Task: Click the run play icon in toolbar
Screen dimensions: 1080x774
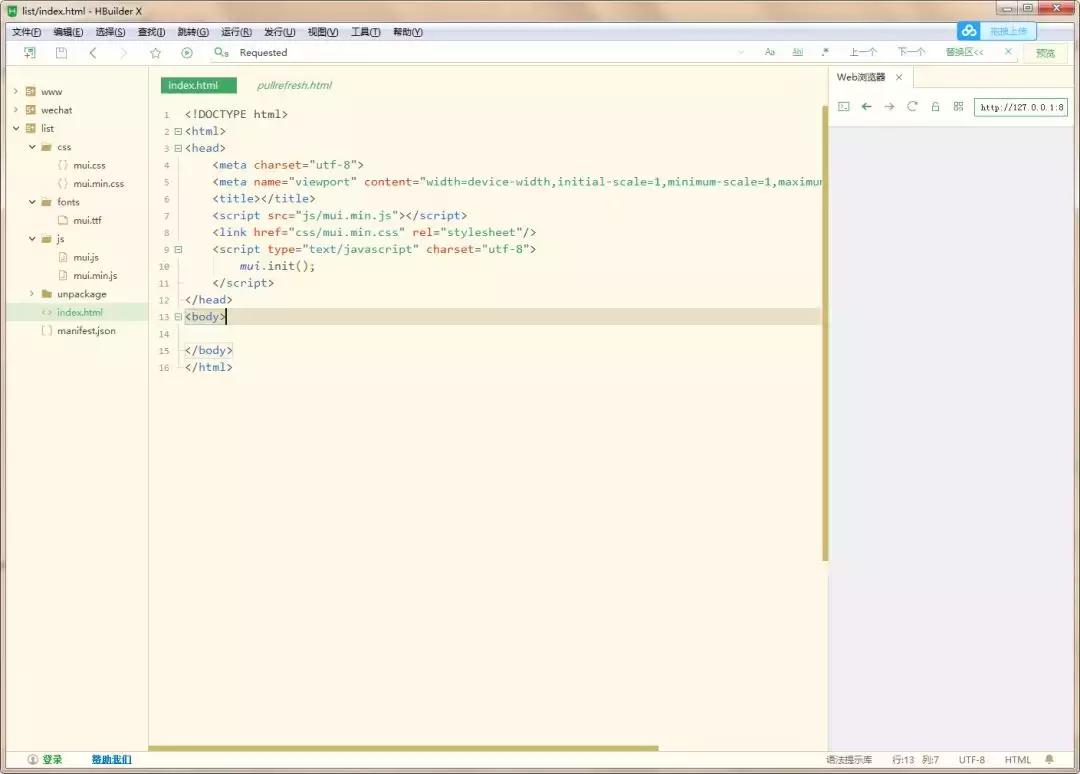Action: pyautogui.click(x=186, y=53)
